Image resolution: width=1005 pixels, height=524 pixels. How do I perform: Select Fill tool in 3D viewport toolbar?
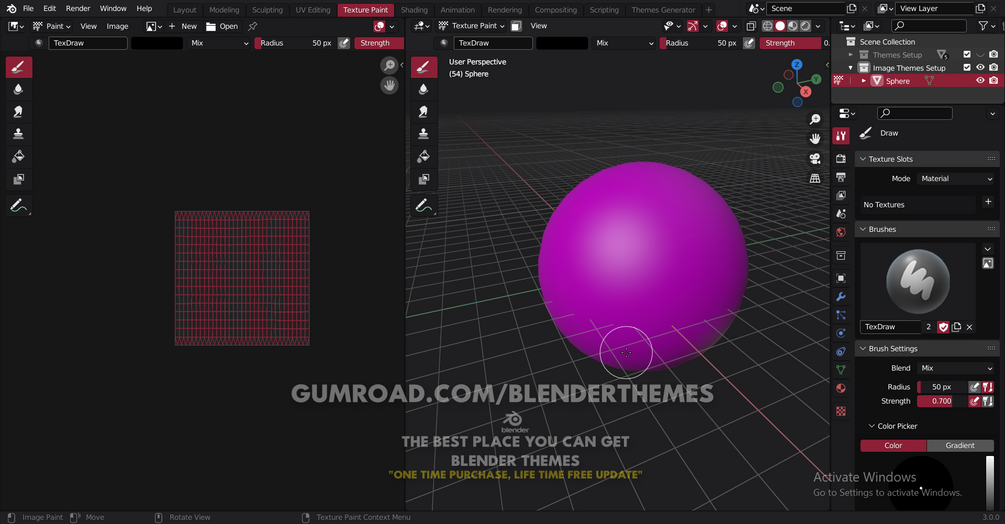click(424, 156)
